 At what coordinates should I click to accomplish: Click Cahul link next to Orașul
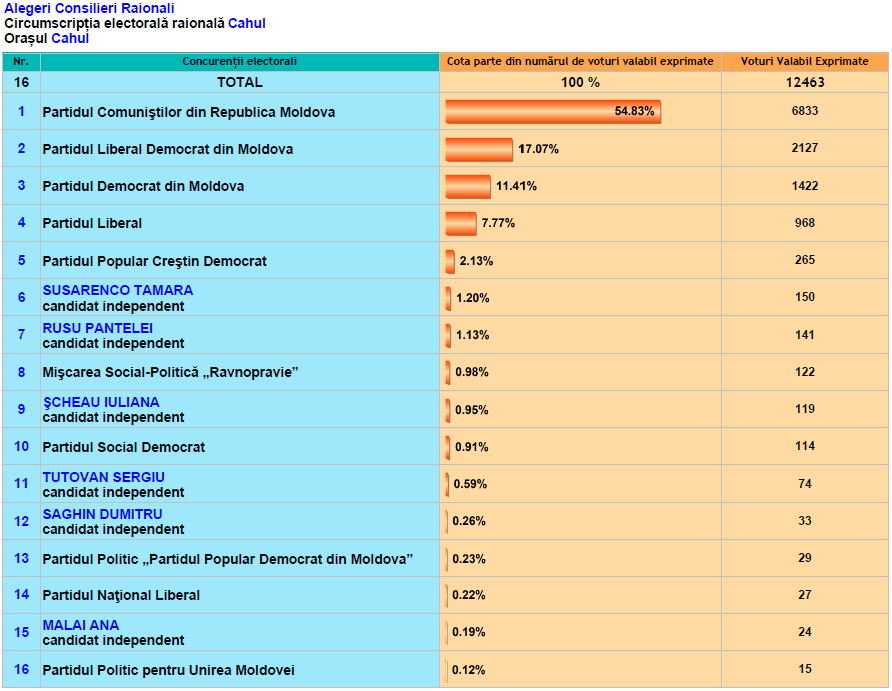click(70, 38)
